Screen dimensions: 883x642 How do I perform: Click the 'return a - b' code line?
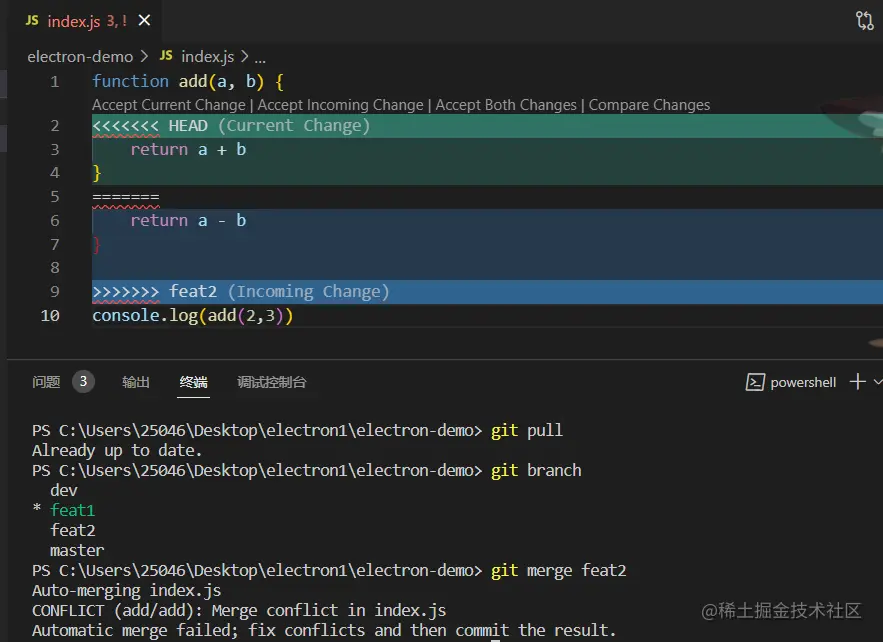[188, 221]
